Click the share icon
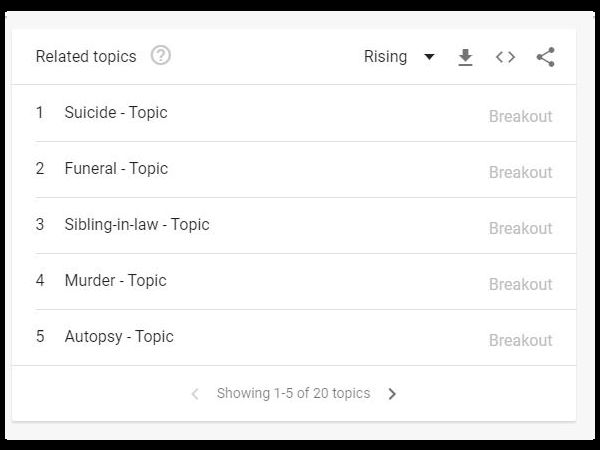The height and width of the screenshot is (450, 600). 545,57
